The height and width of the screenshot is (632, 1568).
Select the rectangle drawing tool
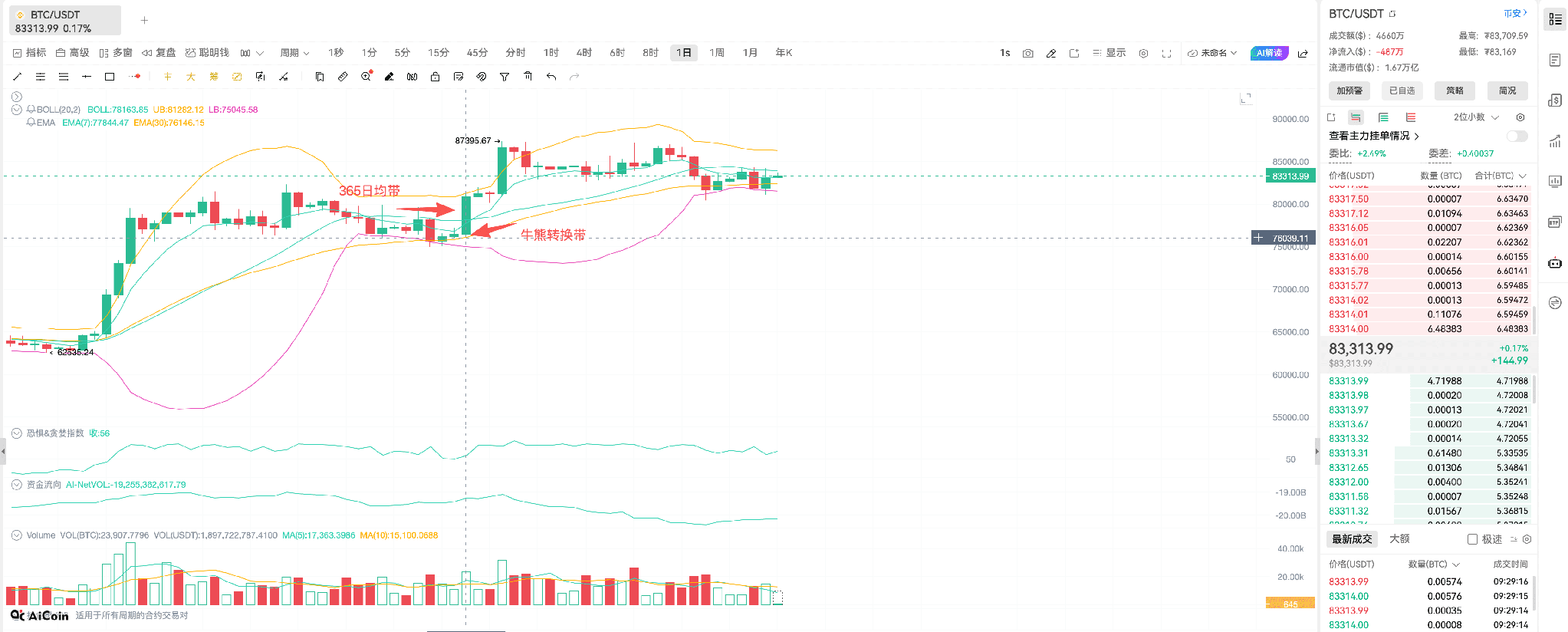point(110,77)
